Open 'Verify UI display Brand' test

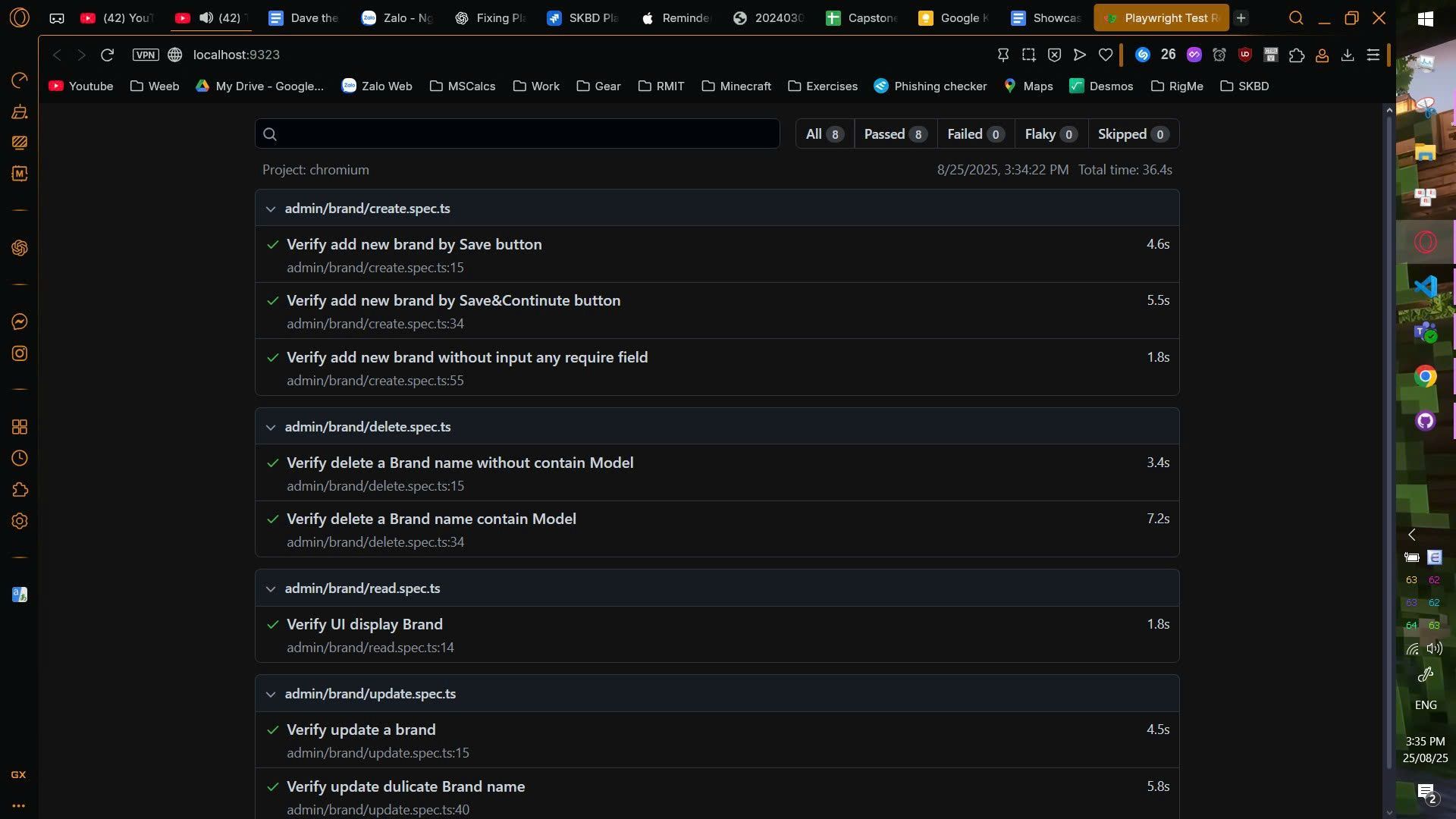pyautogui.click(x=364, y=624)
